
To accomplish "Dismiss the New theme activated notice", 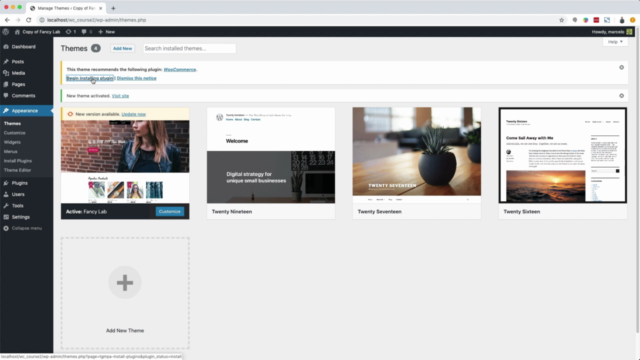I will (621, 96).
